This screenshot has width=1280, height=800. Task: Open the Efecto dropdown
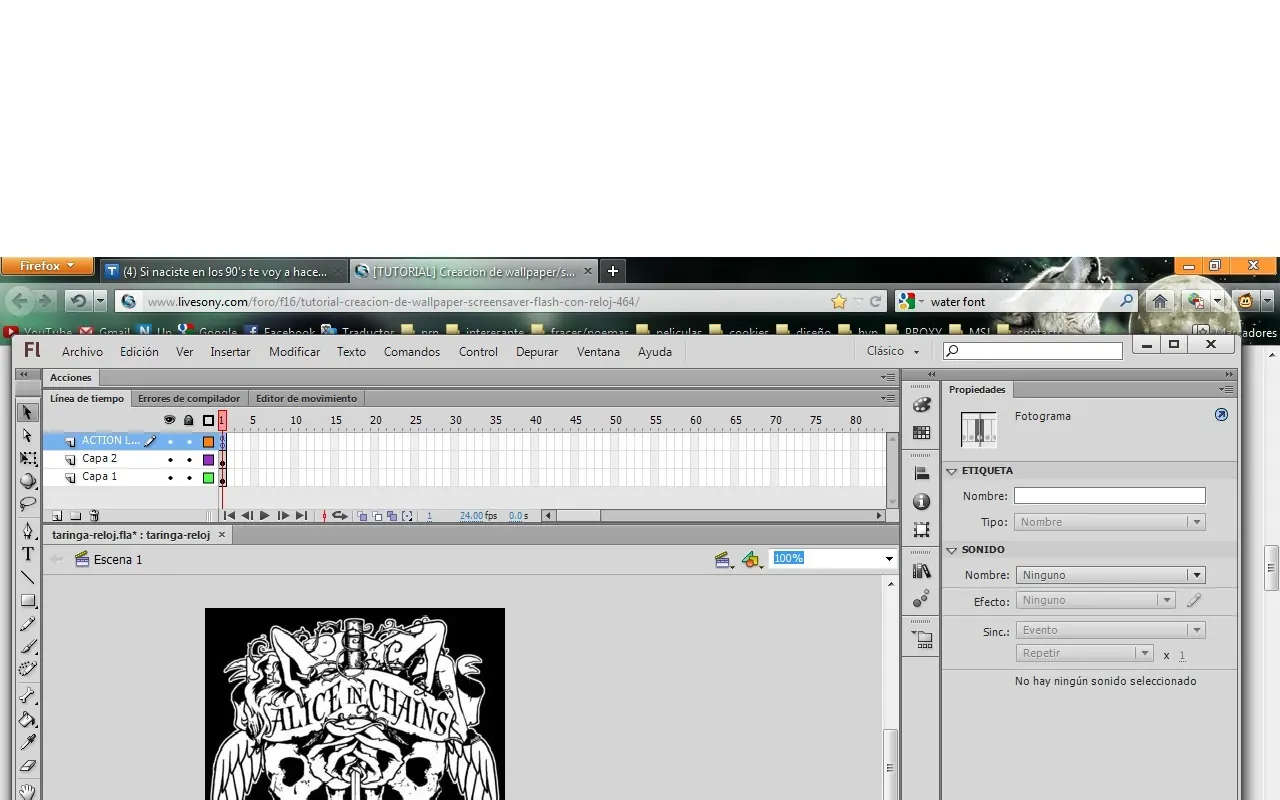point(1095,601)
